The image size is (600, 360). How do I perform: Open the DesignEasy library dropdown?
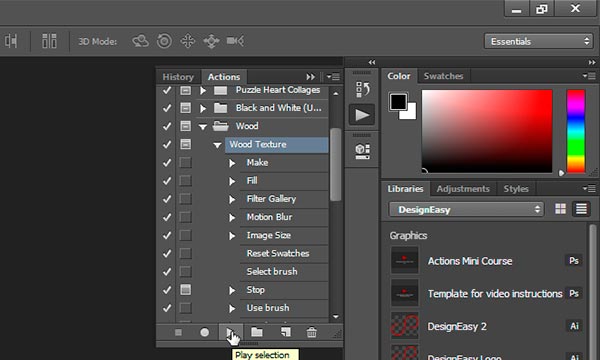click(466, 210)
